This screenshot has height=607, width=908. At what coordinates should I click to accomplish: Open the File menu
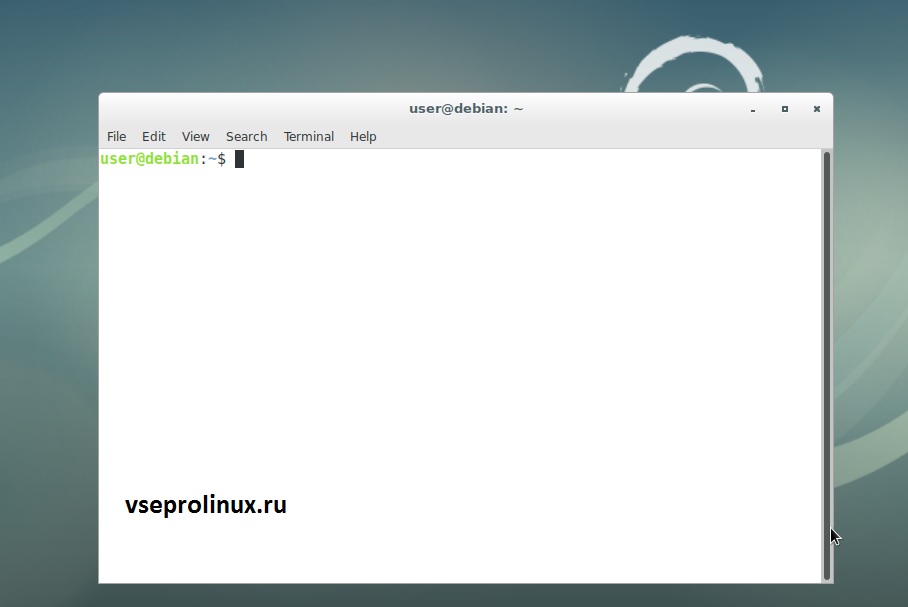click(x=116, y=137)
